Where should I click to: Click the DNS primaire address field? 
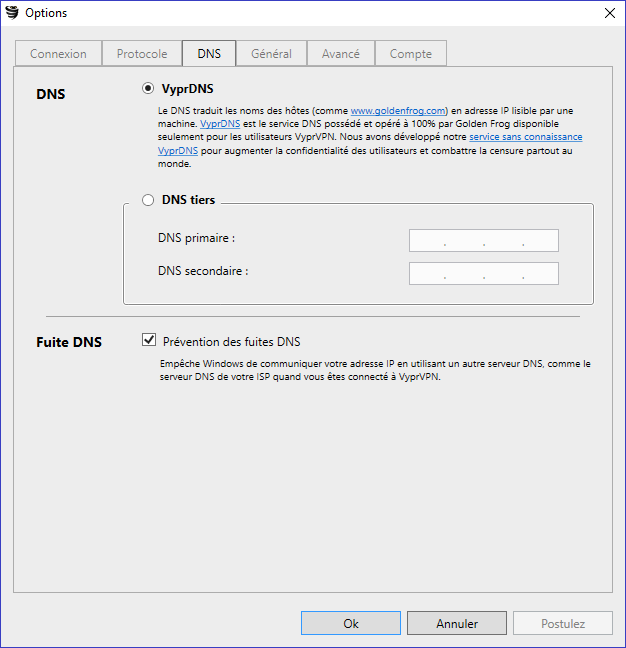483,240
